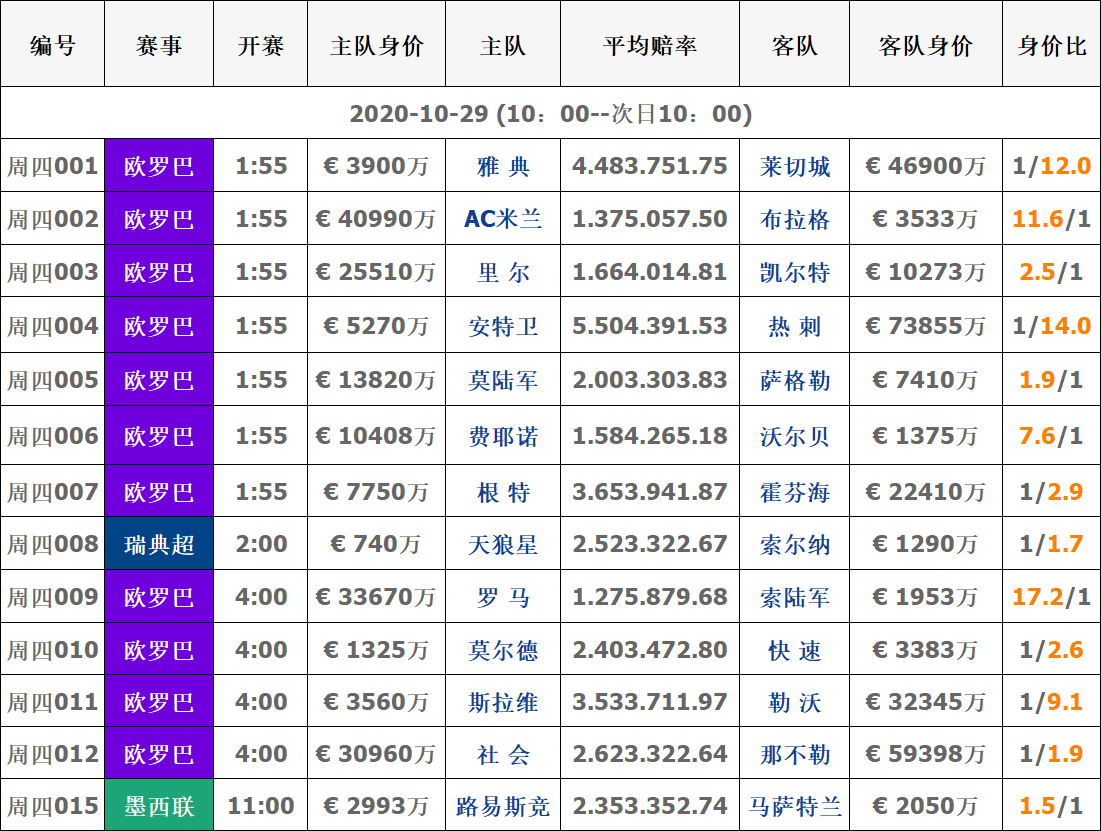Image resolution: width=1101 pixels, height=831 pixels.
Task: Select match number 周四009 cell
Action: click(53, 597)
